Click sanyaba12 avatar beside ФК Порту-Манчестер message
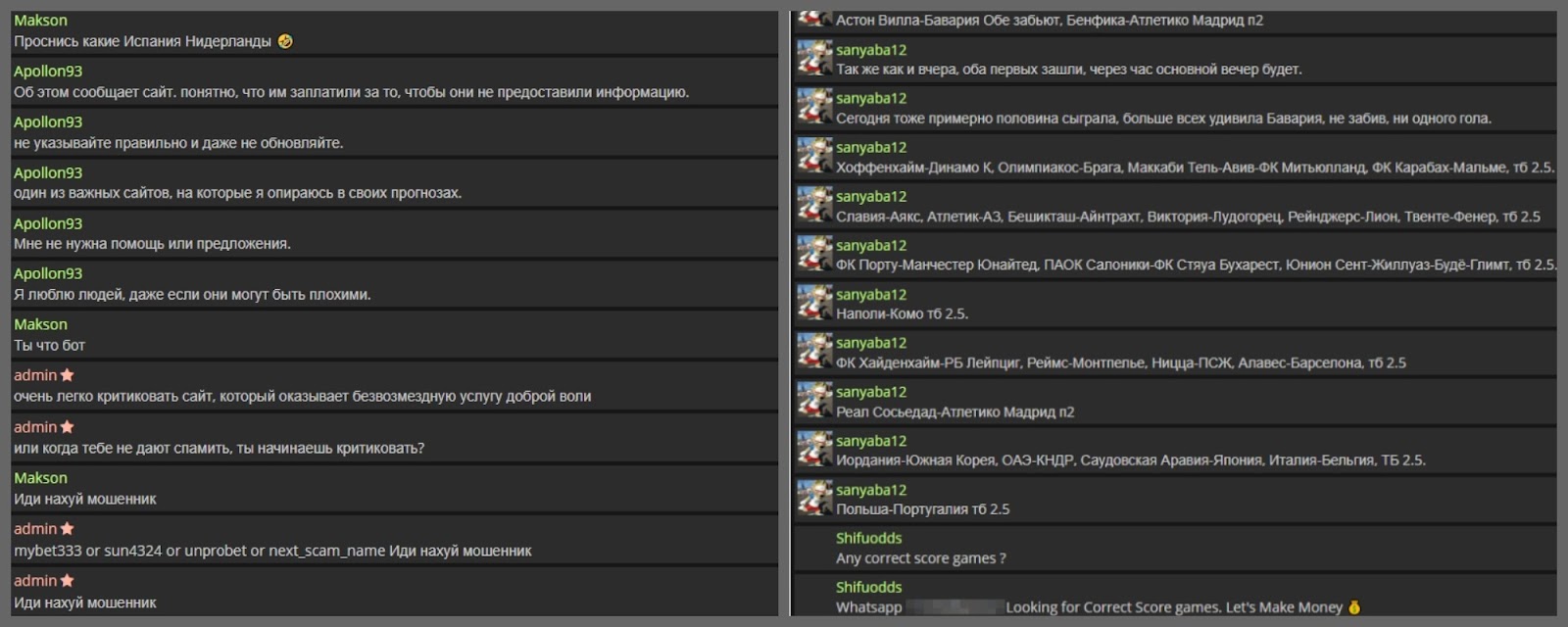 (814, 254)
